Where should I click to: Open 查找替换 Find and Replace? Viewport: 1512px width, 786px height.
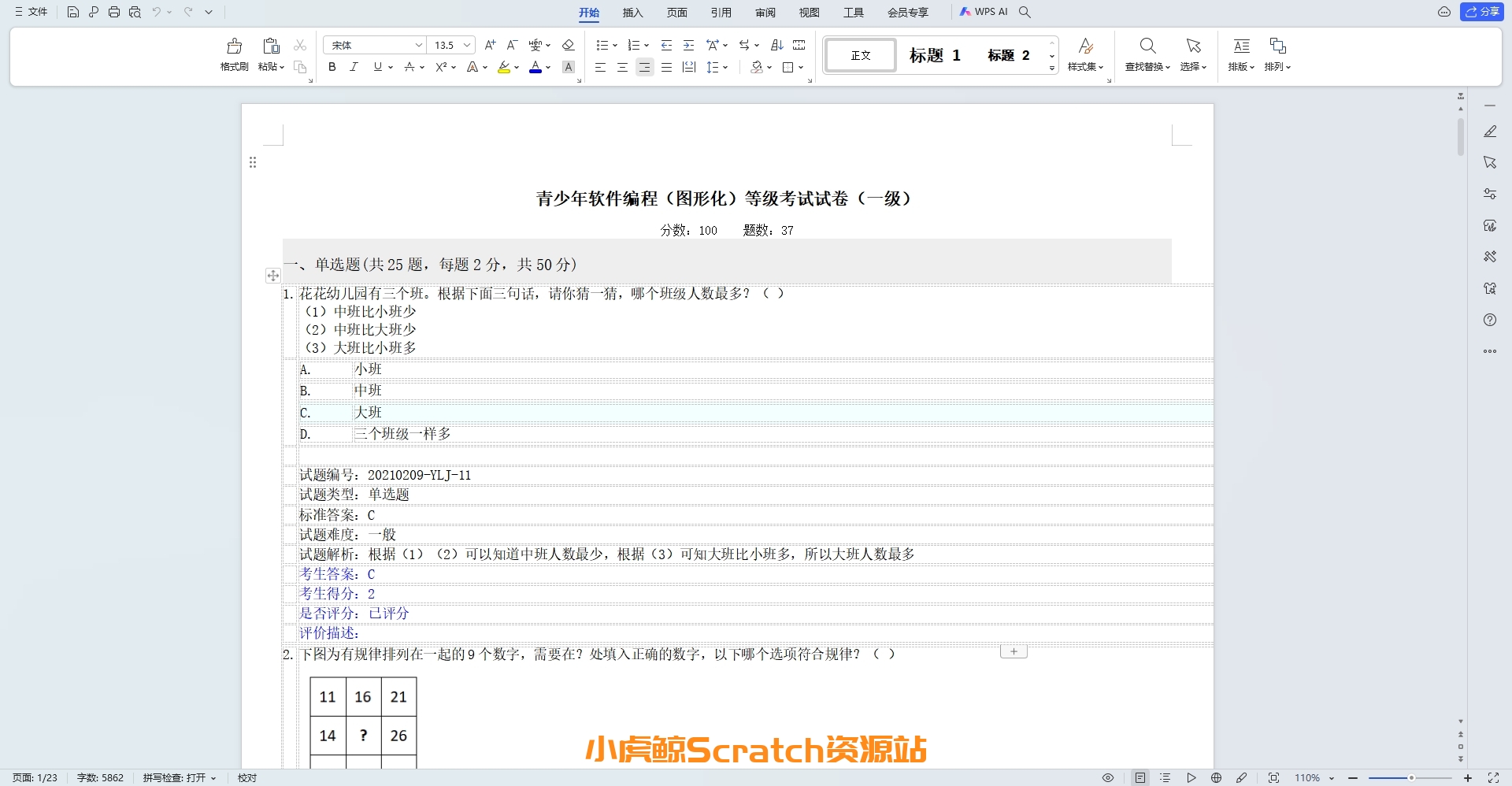click(x=1147, y=54)
